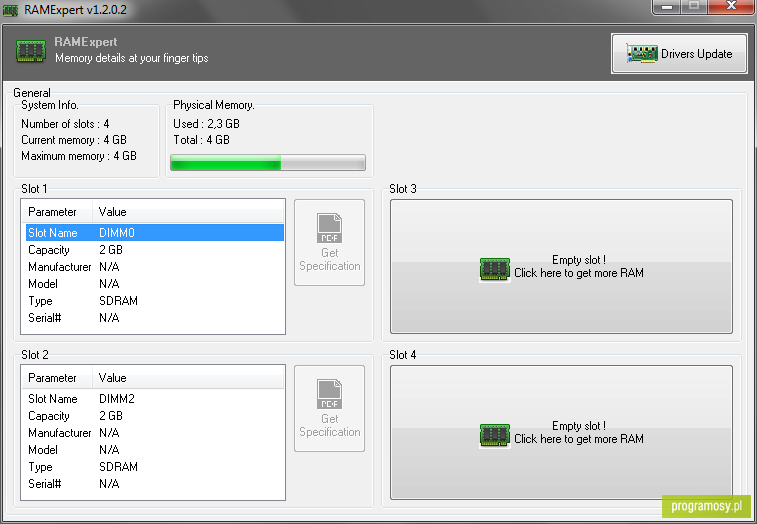Click Slot 4 empty slot text to get more RAM
The image size is (757, 524).
(578, 433)
